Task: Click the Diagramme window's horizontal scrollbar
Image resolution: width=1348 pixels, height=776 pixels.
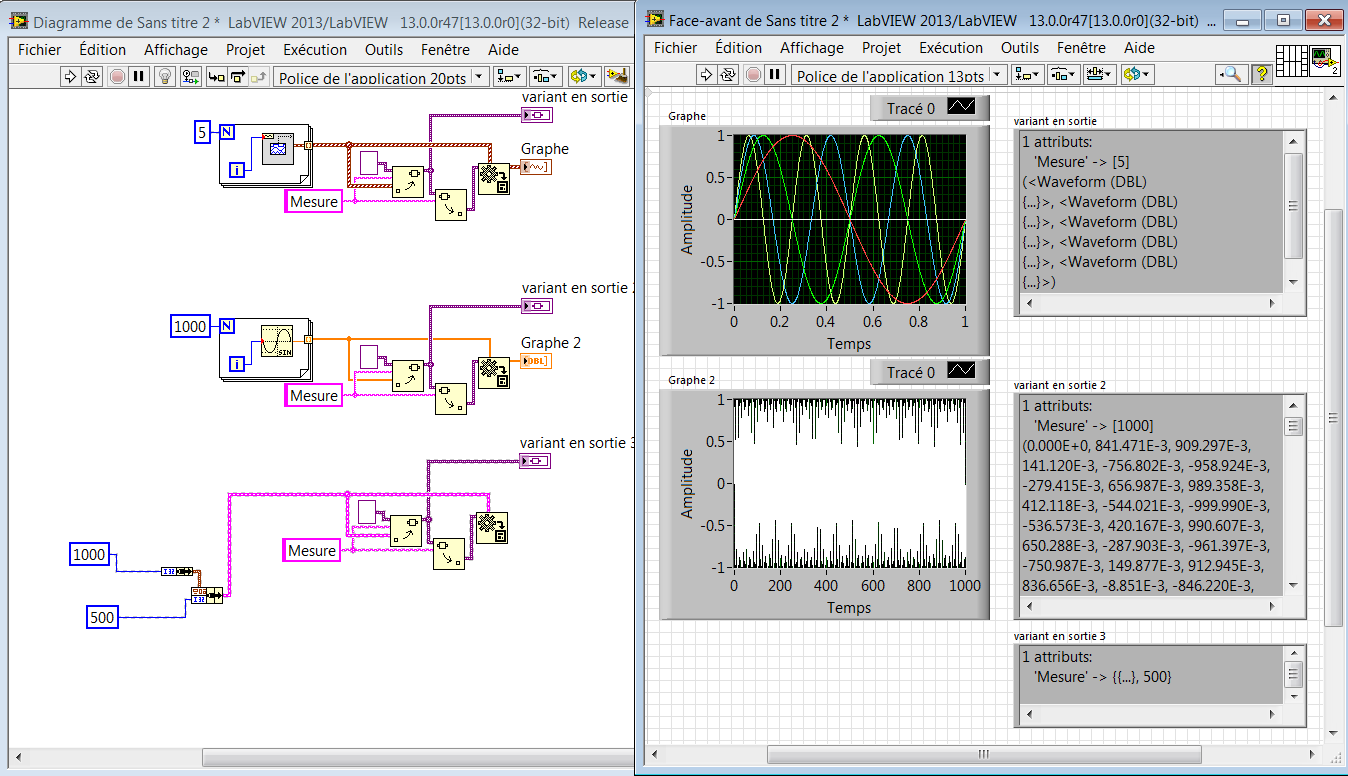Action: [x=320, y=757]
